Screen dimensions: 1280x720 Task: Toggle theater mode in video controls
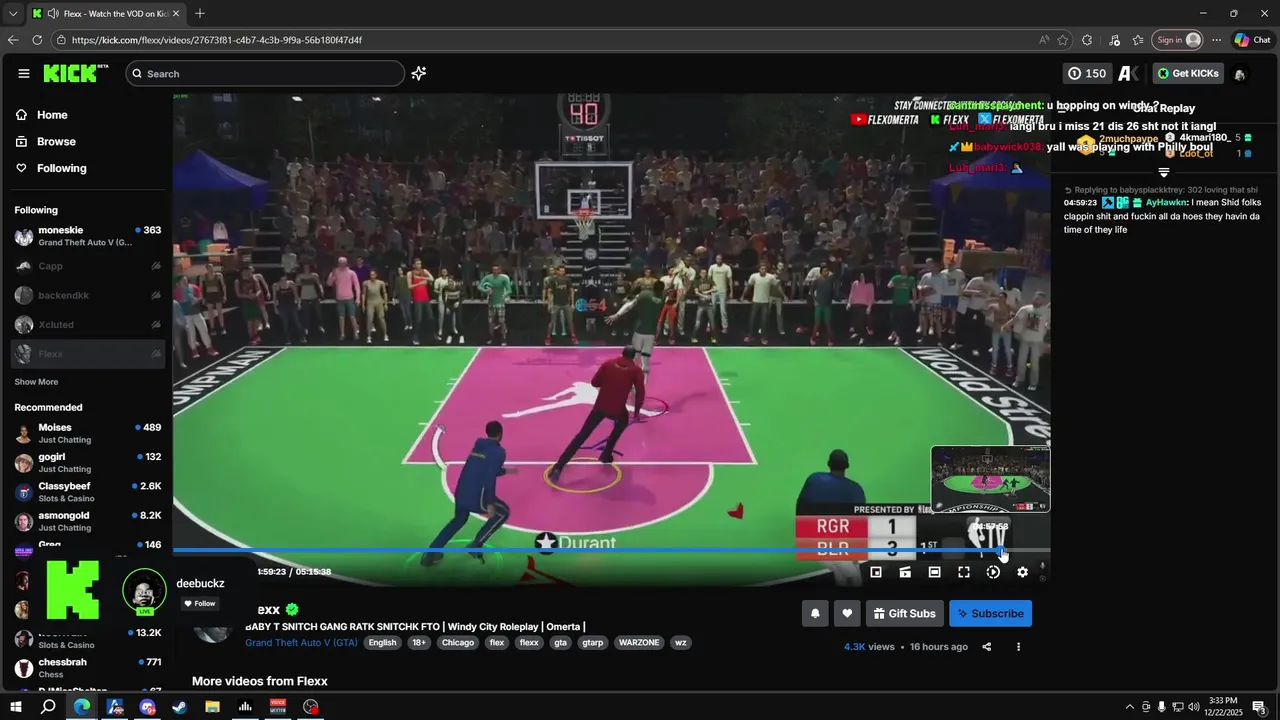[x=934, y=572]
